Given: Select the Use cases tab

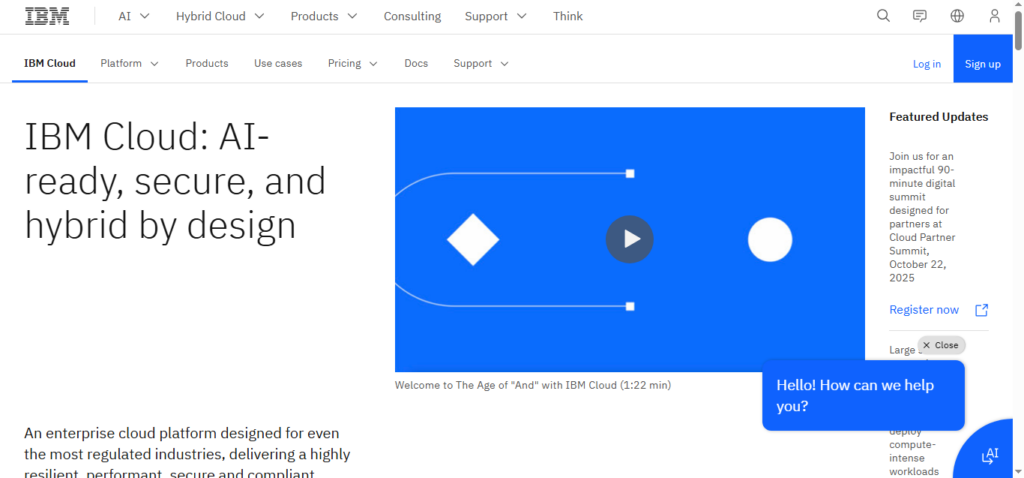Looking at the screenshot, I should [278, 63].
